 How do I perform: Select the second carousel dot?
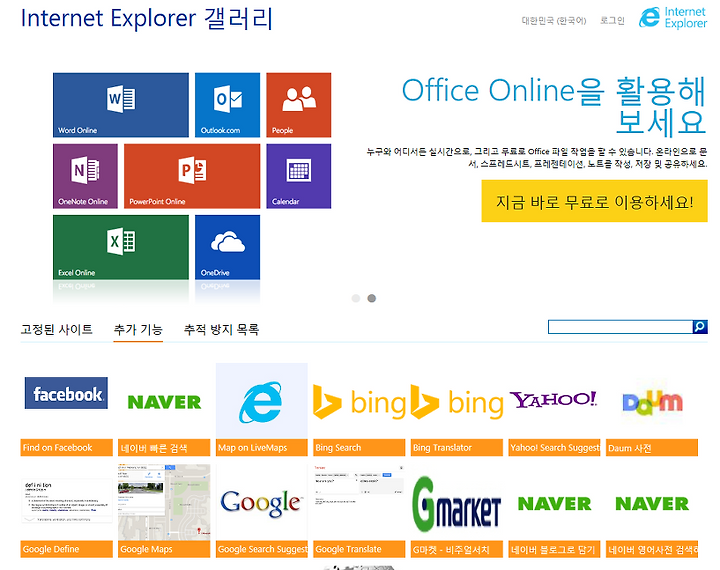coord(371,298)
